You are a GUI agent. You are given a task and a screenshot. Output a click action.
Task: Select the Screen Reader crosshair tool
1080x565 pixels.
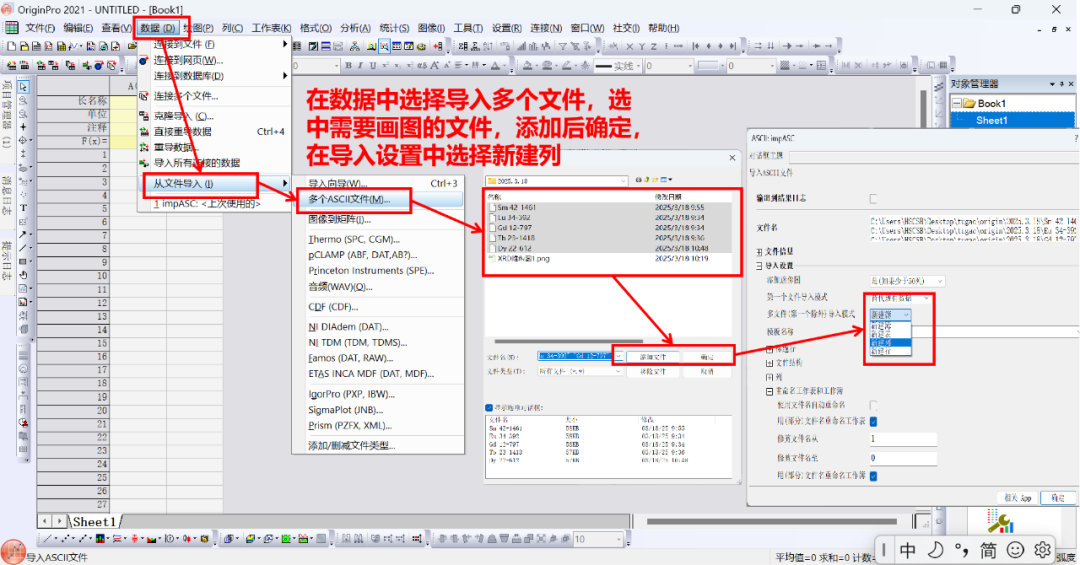[23, 127]
